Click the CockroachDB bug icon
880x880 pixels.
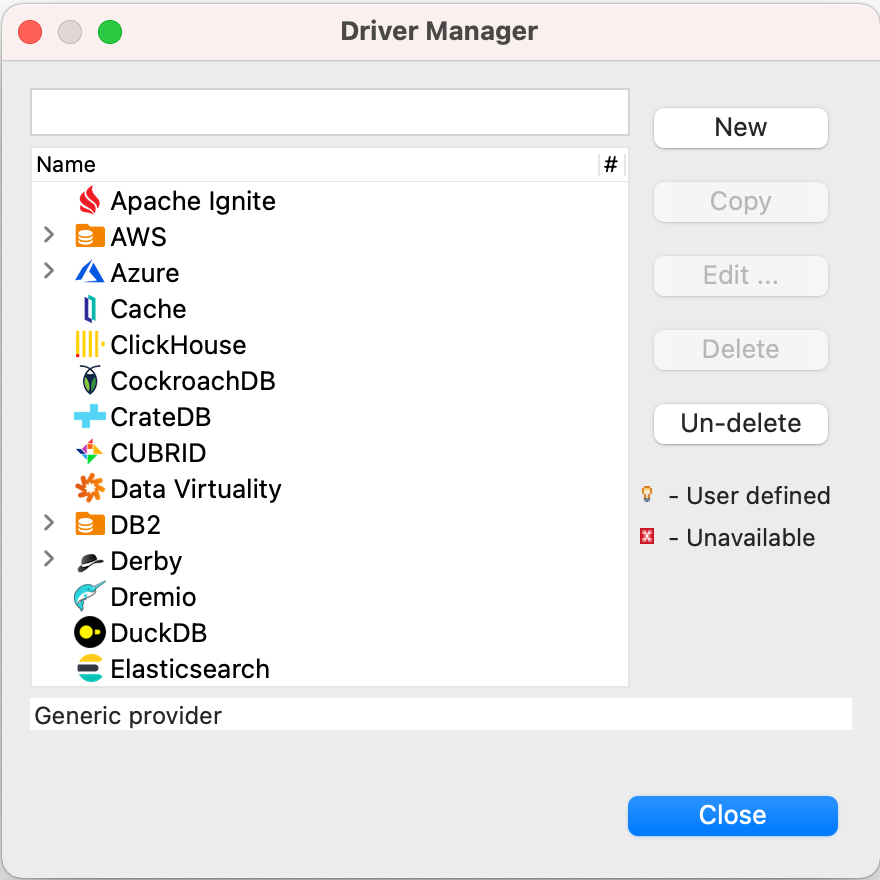click(x=90, y=381)
